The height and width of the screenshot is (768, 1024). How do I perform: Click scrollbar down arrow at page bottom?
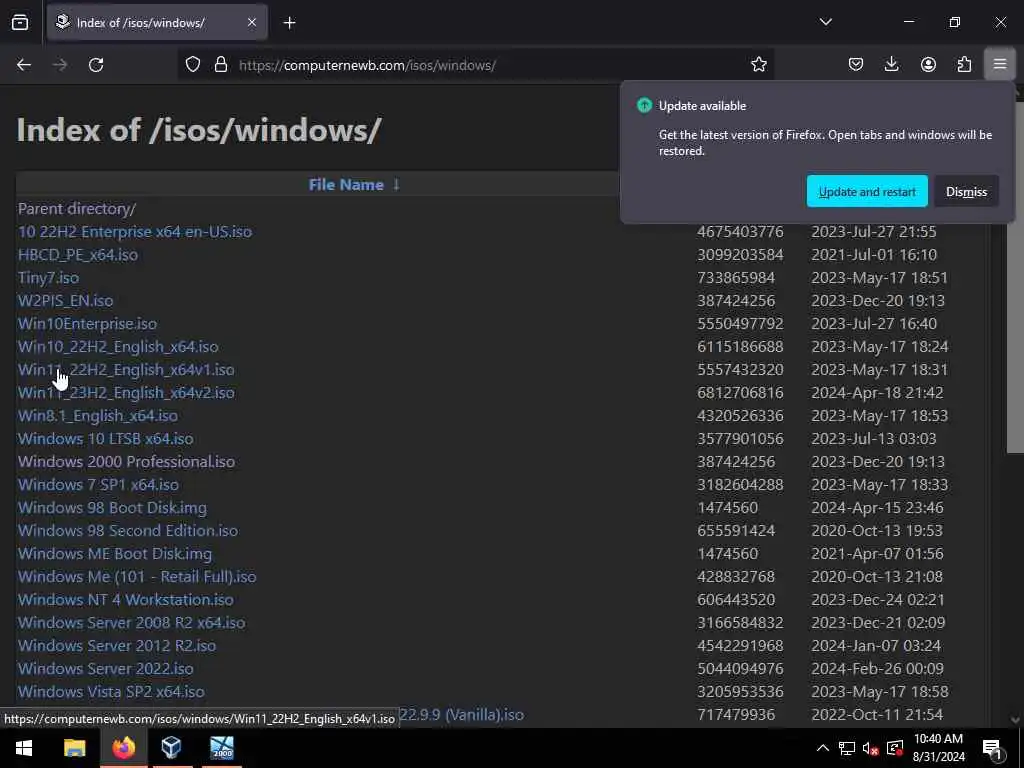tap(1015, 720)
